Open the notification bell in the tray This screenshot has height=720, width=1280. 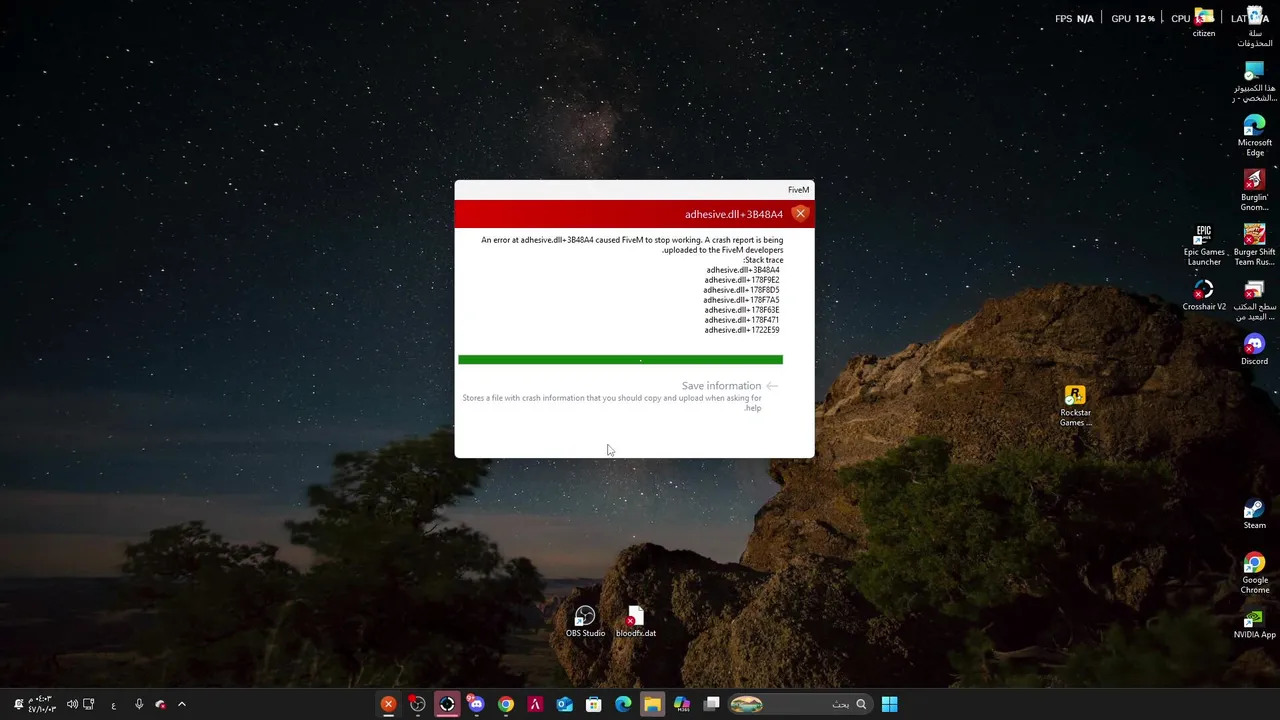click(x=18, y=704)
